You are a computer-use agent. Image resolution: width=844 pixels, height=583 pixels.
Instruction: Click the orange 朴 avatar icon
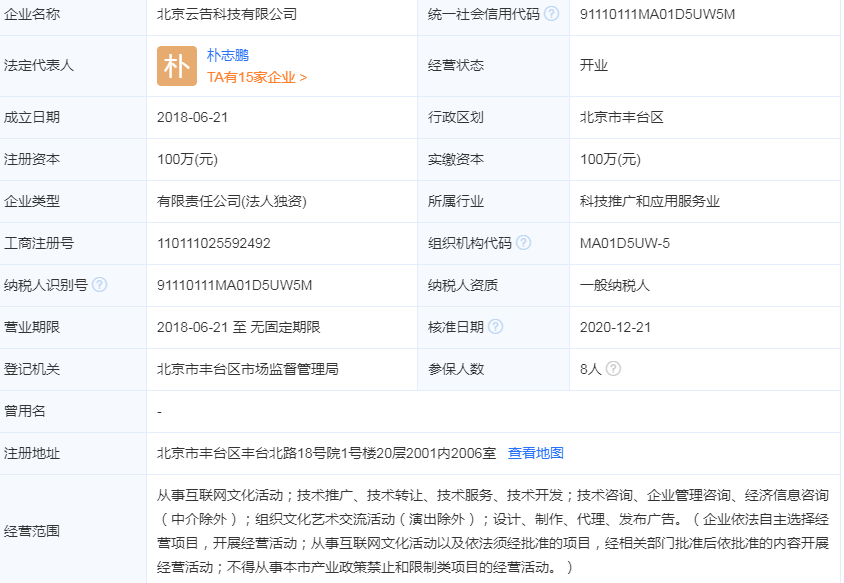pyautogui.click(x=177, y=66)
